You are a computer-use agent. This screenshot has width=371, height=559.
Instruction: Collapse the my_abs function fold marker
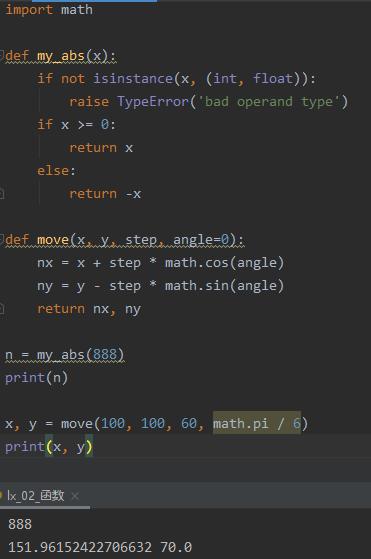2,56
